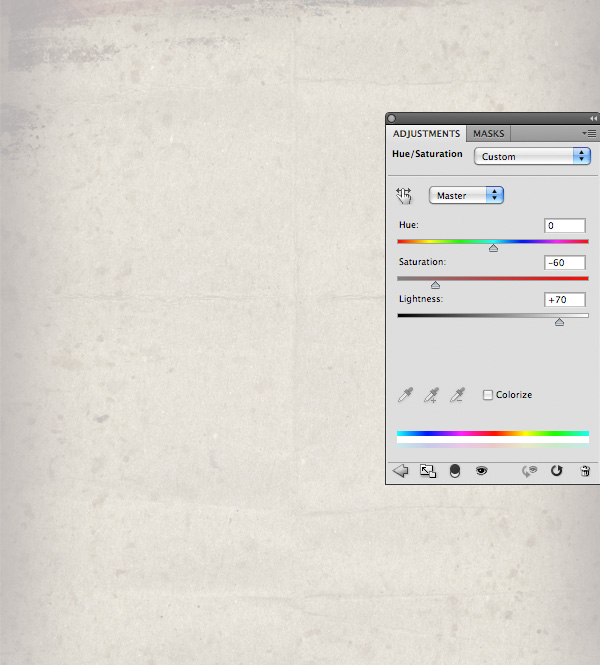Screen dimensions: 600x665
Task: Click the Saturation value field showing -60
Action: 565,263
